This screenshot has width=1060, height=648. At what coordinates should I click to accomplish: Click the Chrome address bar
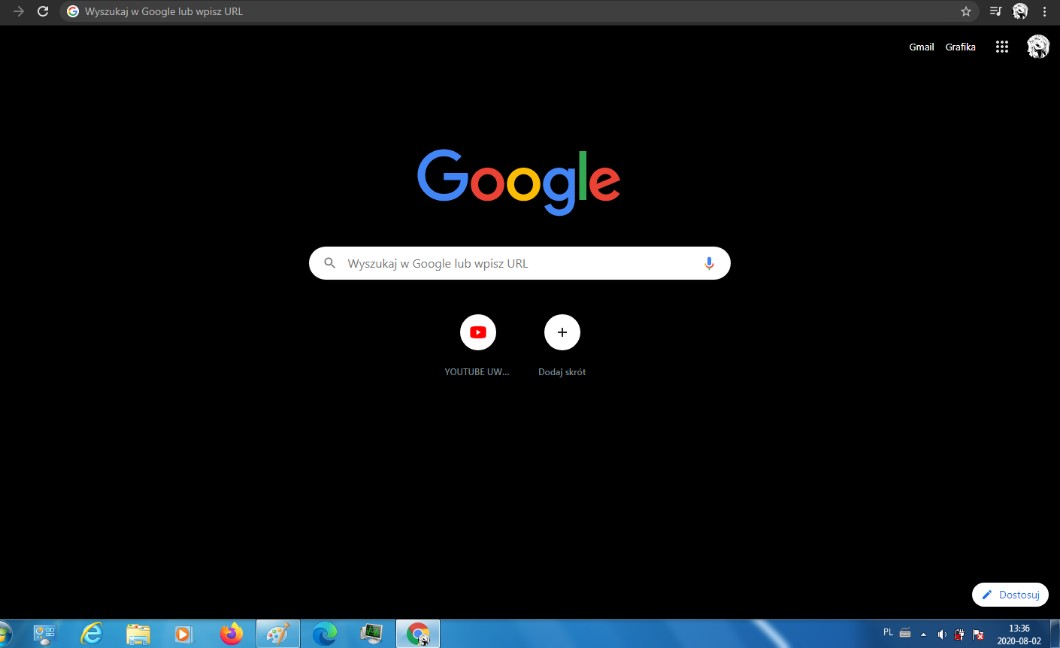(500, 11)
